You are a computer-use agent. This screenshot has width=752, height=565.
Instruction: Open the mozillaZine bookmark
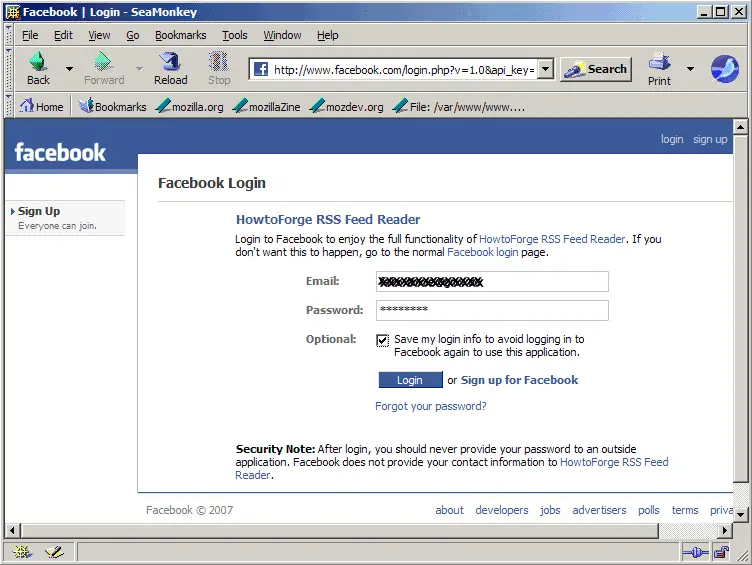click(x=267, y=106)
